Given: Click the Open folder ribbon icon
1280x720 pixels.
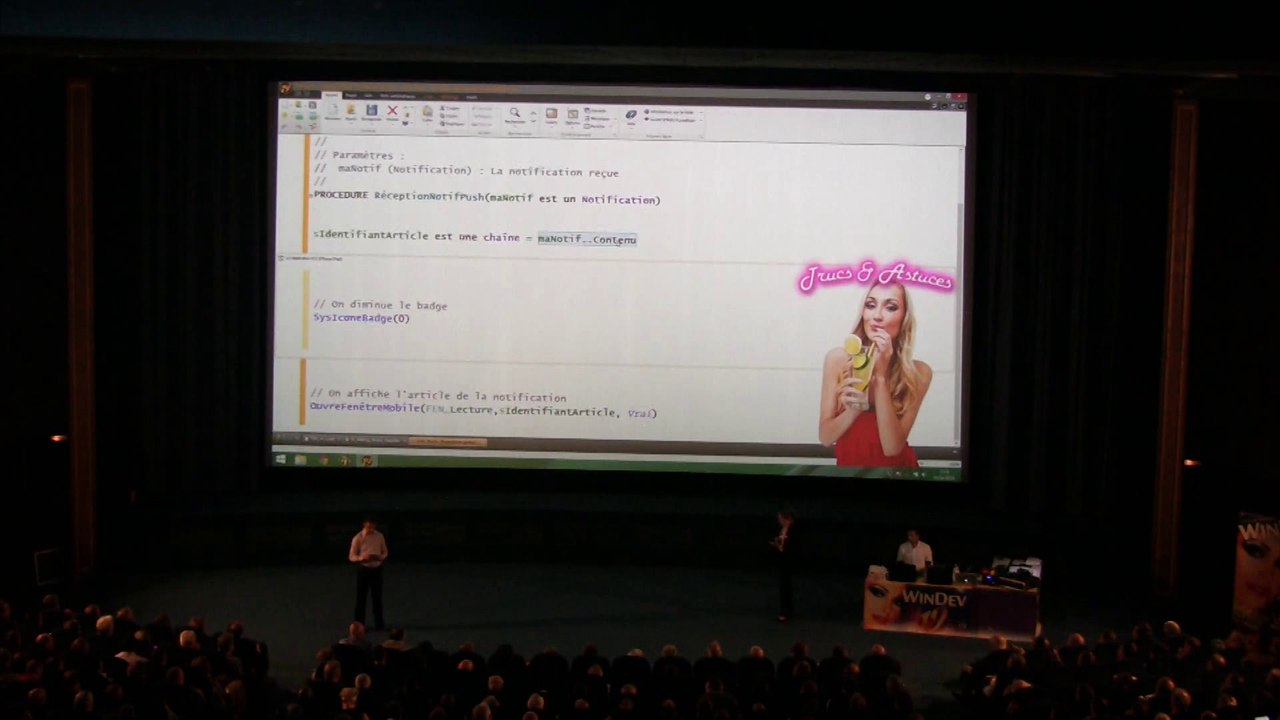Looking at the screenshot, I should coord(351,110).
